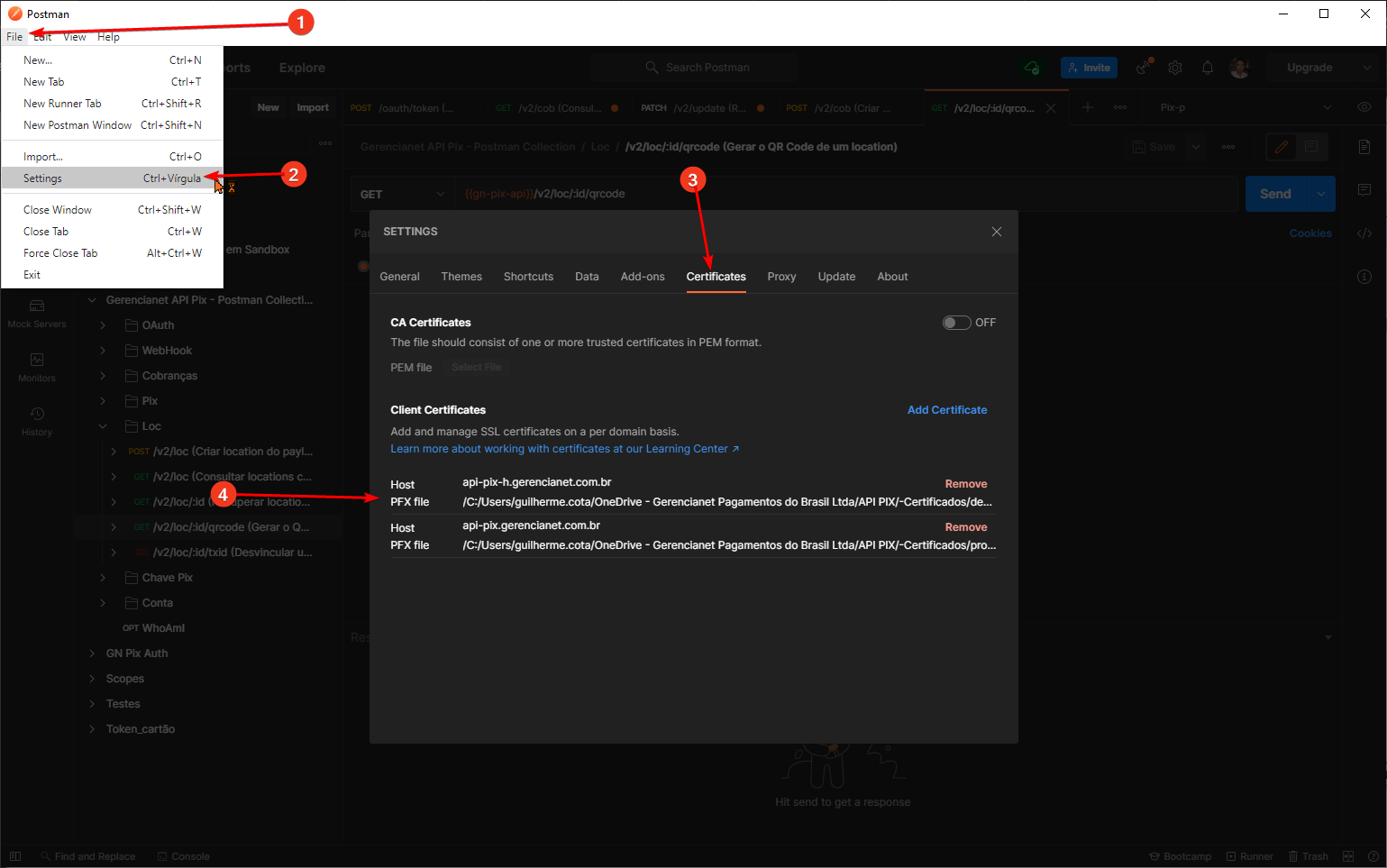Open the Explore link in header
1387x868 pixels.
tap(302, 68)
